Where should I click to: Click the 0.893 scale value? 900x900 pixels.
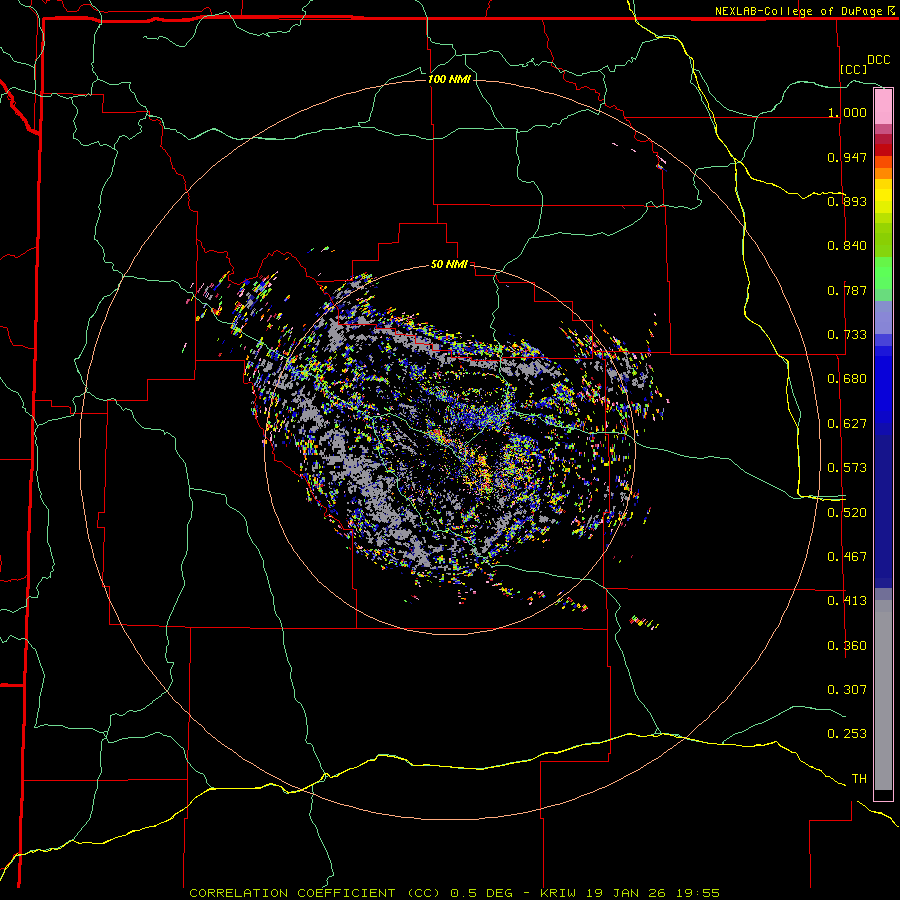(847, 201)
